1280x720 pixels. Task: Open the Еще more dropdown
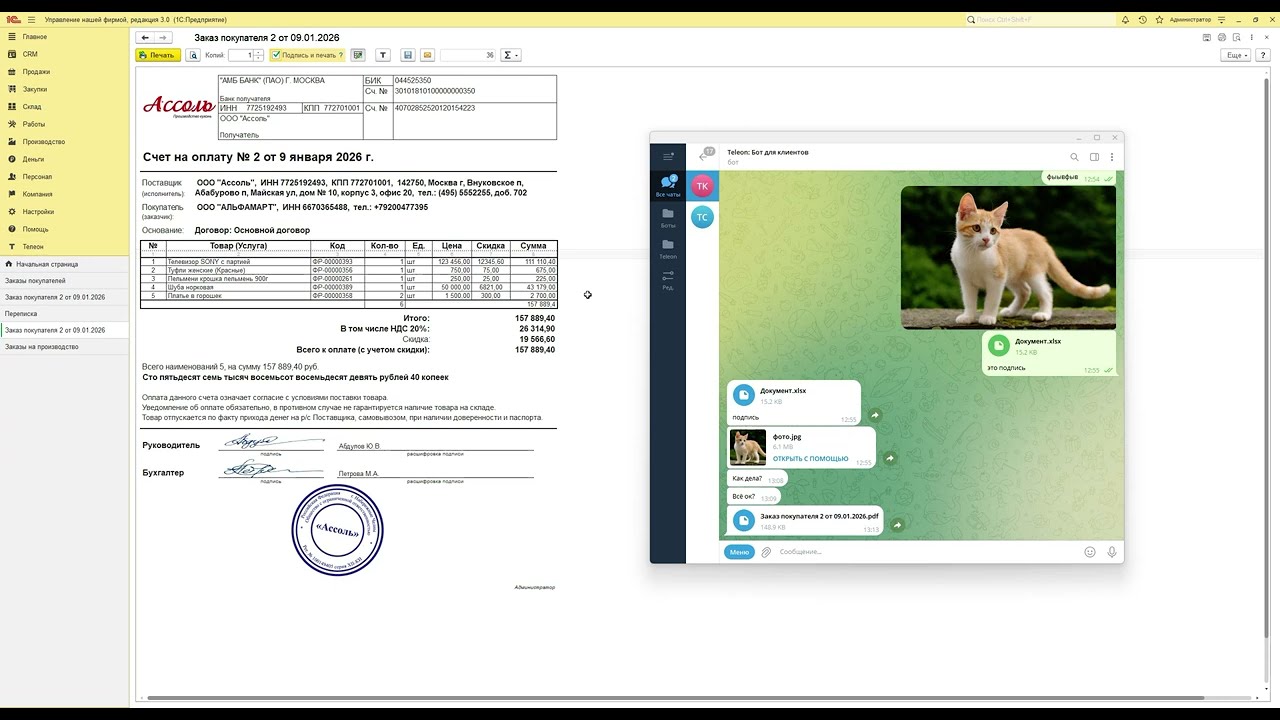point(1237,55)
